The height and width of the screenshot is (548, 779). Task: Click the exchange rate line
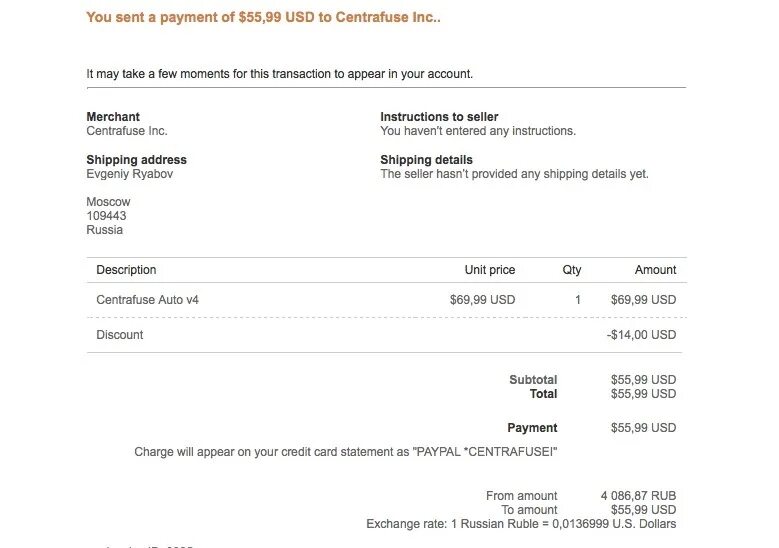521,524
